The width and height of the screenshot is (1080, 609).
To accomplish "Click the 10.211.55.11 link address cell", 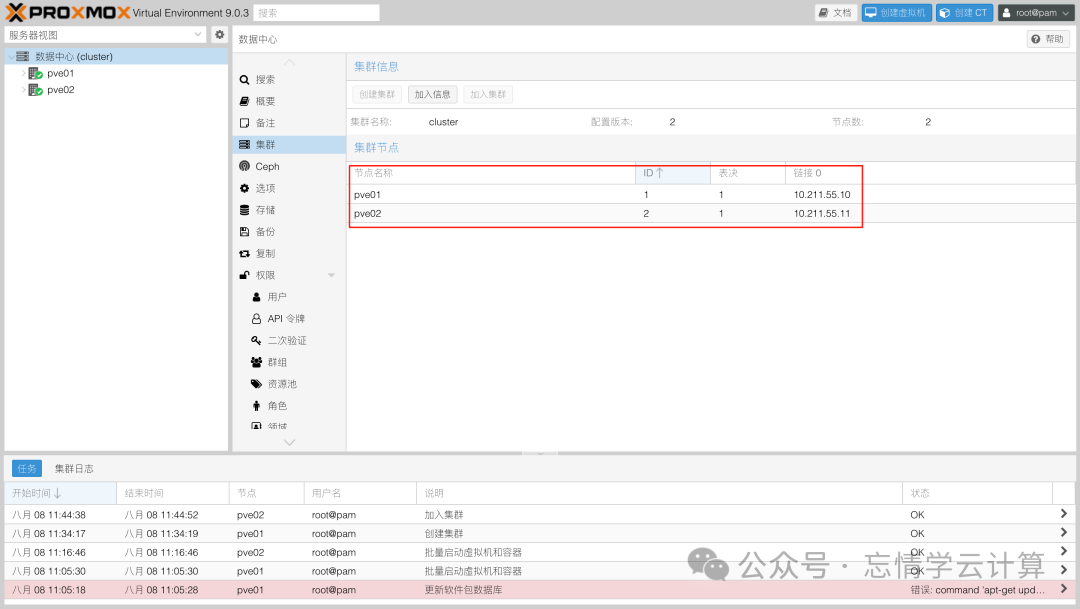I will (822, 214).
